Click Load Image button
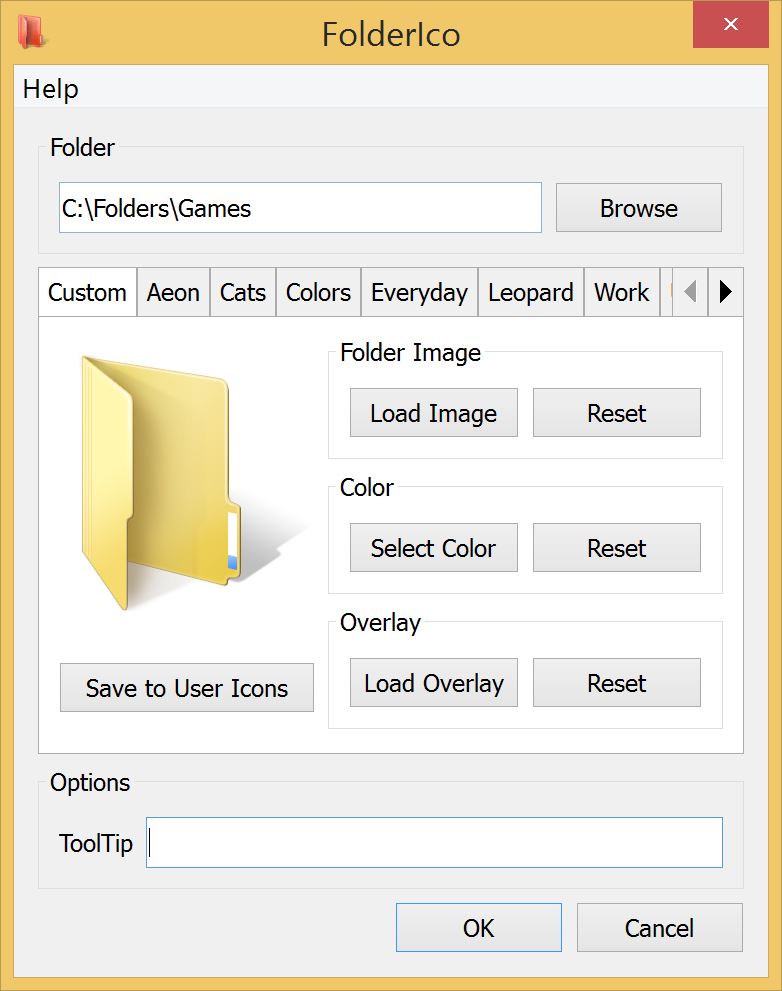Screen dimensions: 782x991 (433, 413)
